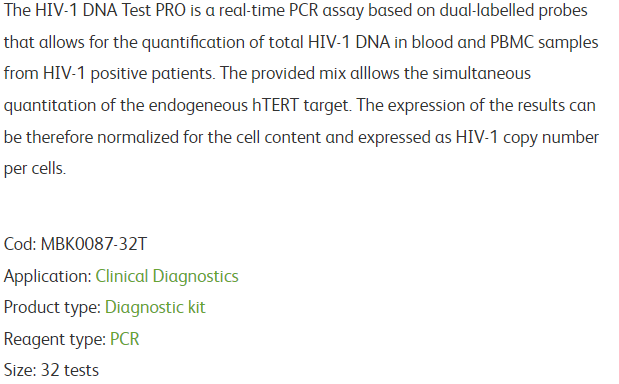Click the words 'per cells.' ending paragraph

[x=35, y=169]
